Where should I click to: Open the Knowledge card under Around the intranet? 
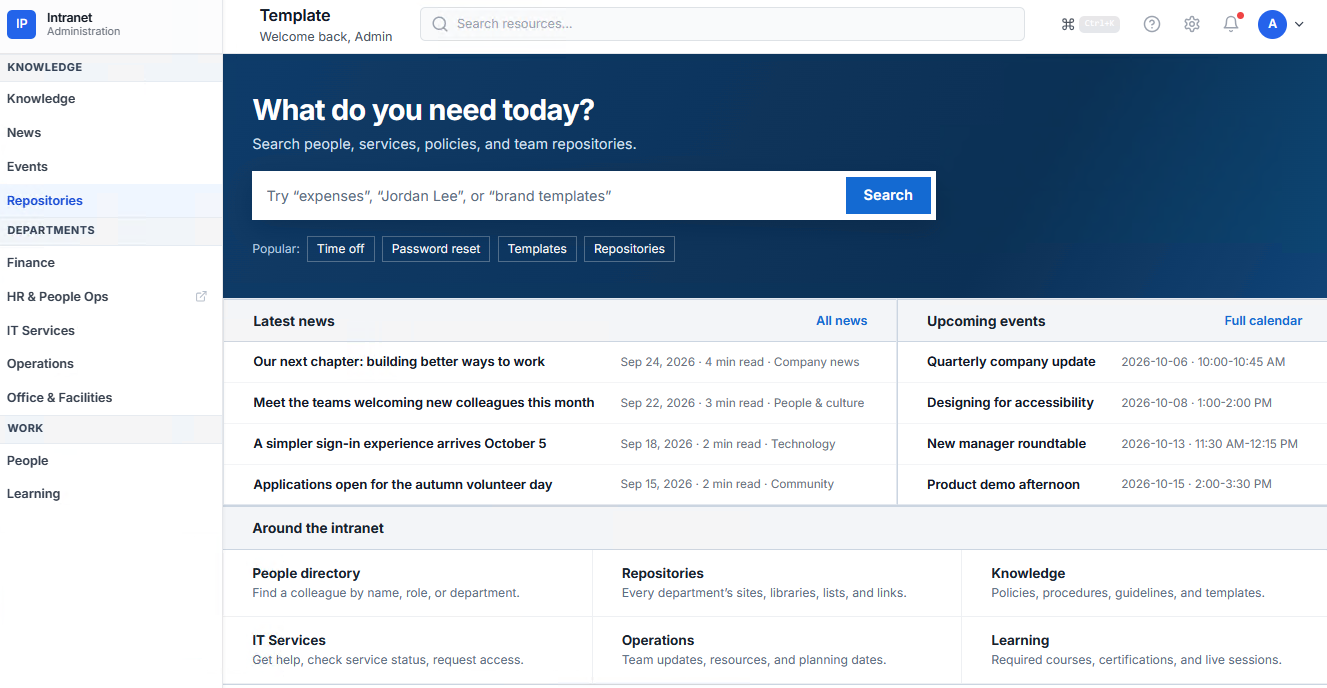(1144, 583)
